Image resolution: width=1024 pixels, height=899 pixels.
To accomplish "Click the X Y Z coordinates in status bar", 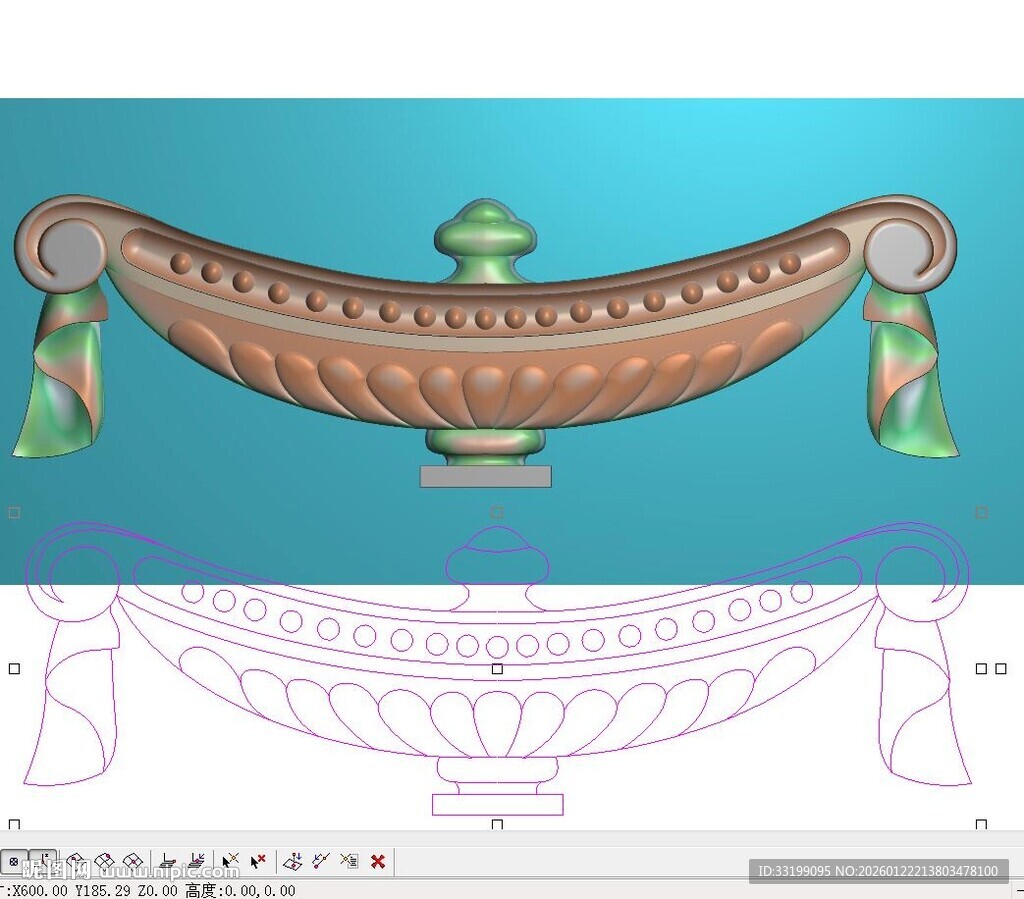I will [x=92, y=890].
